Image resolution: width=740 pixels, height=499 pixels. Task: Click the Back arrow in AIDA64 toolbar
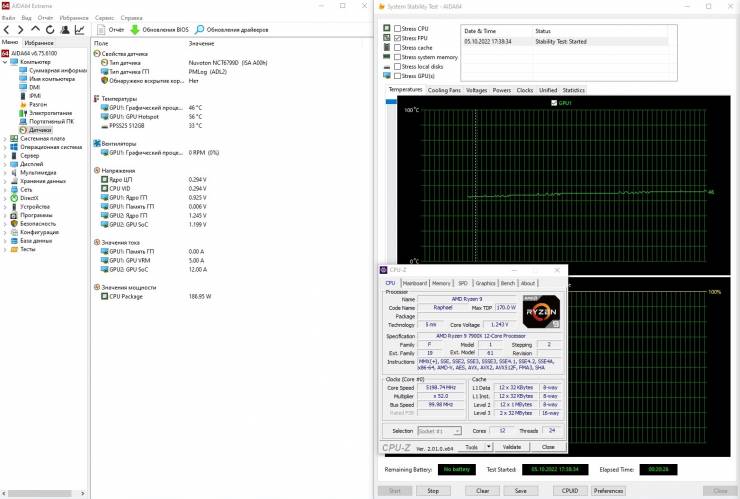[7, 30]
